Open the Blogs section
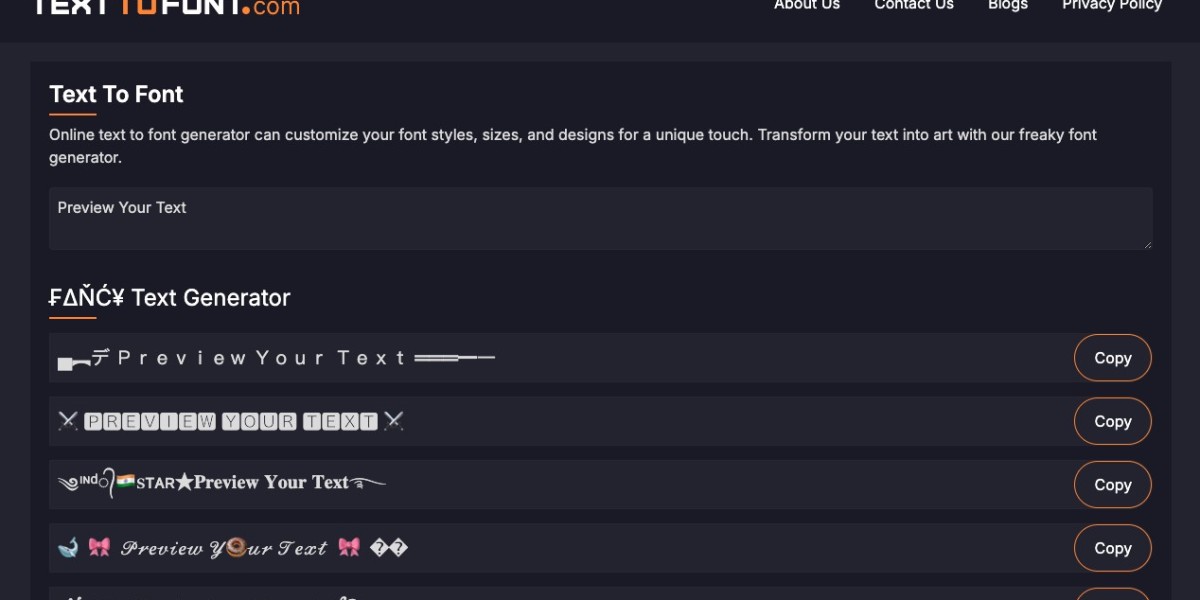The width and height of the screenshot is (1200, 600). click(x=1007, y=5)
